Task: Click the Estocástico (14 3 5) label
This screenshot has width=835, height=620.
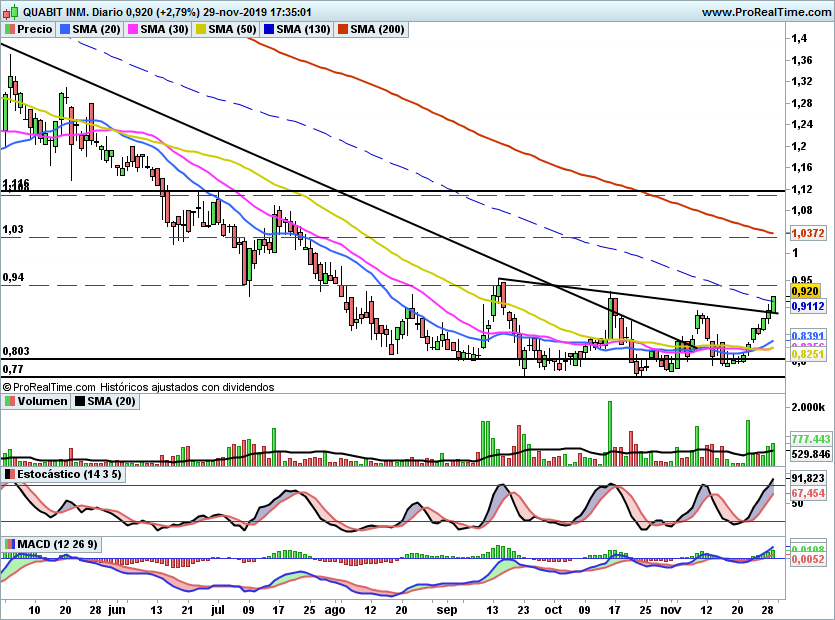Action: point(69,474)
